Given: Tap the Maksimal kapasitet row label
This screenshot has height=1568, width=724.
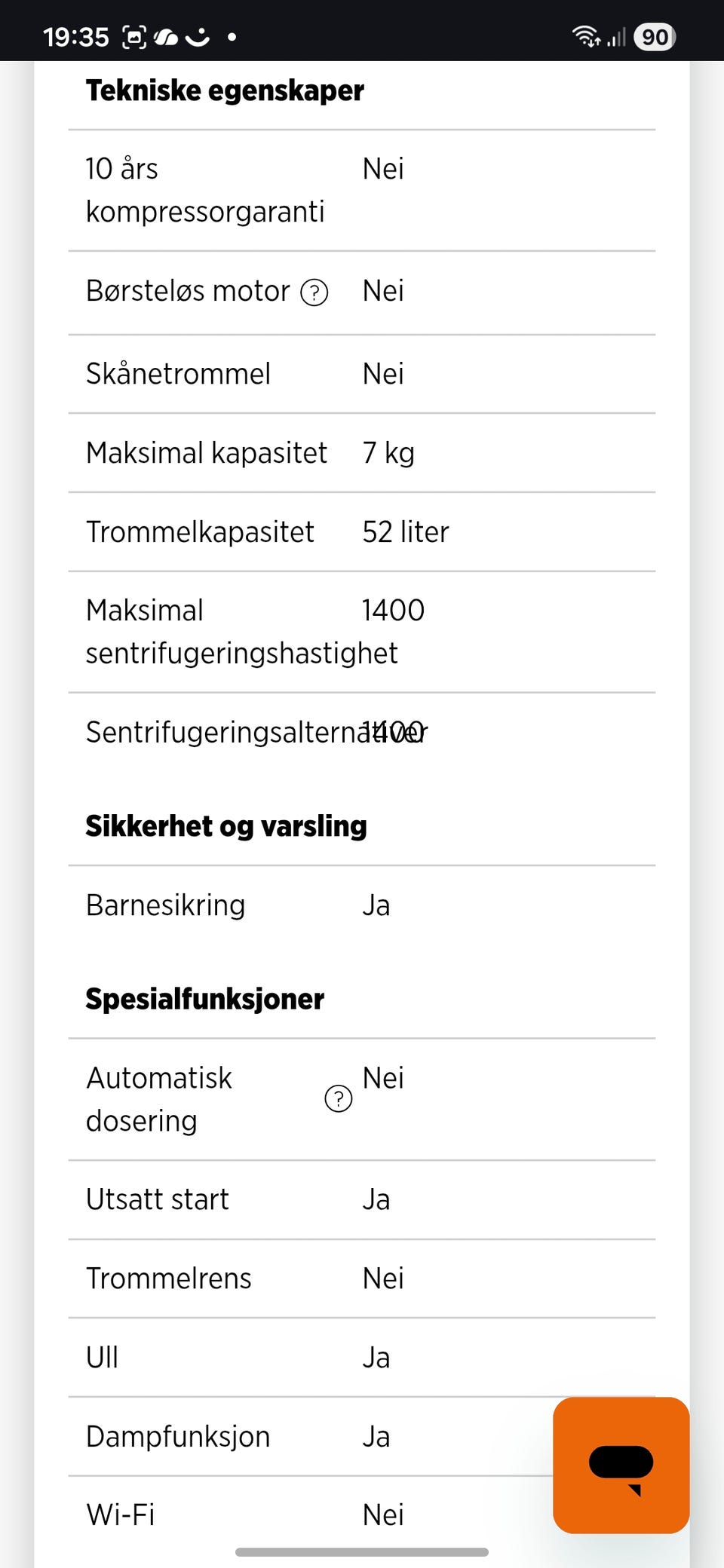Looking at the screenshot, I should (x=206, y=453).
